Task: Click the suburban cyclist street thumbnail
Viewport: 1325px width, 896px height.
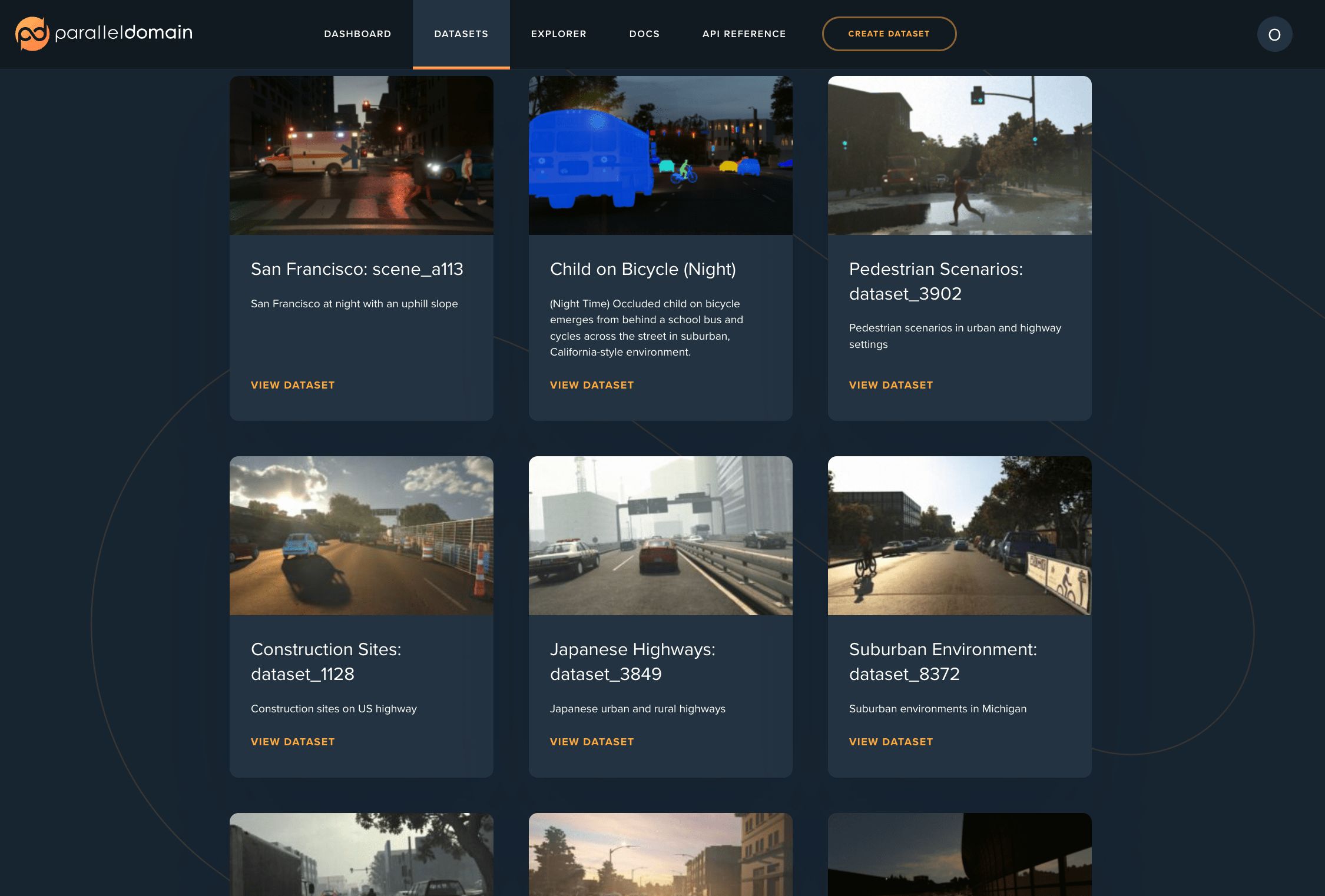Action: tap(960, 536)
